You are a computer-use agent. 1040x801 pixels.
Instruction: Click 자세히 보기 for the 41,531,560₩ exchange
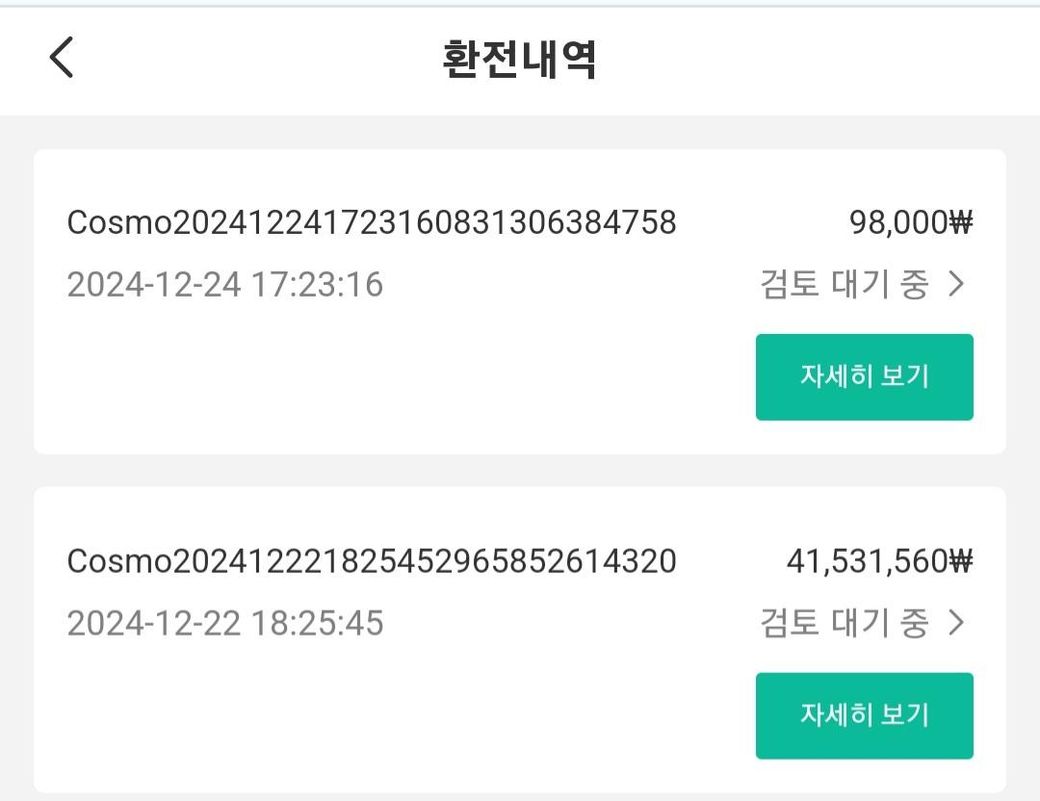click(x=864, y=715)
